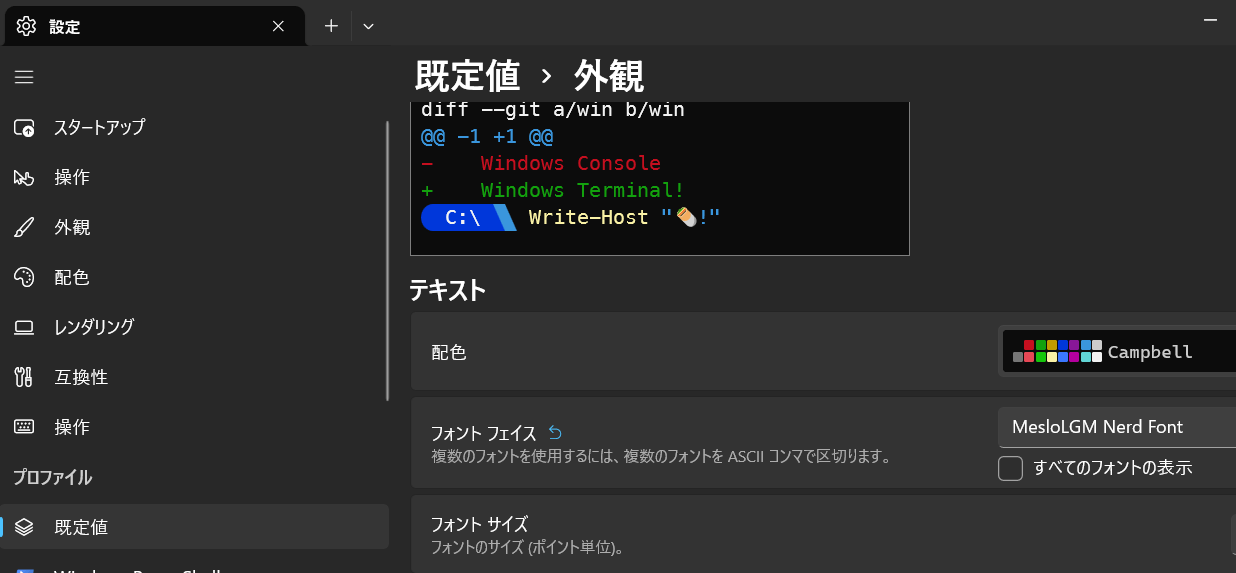Click the スタートアップ startup icon
The image size is (1236, 573).
[x=24, y=128]
